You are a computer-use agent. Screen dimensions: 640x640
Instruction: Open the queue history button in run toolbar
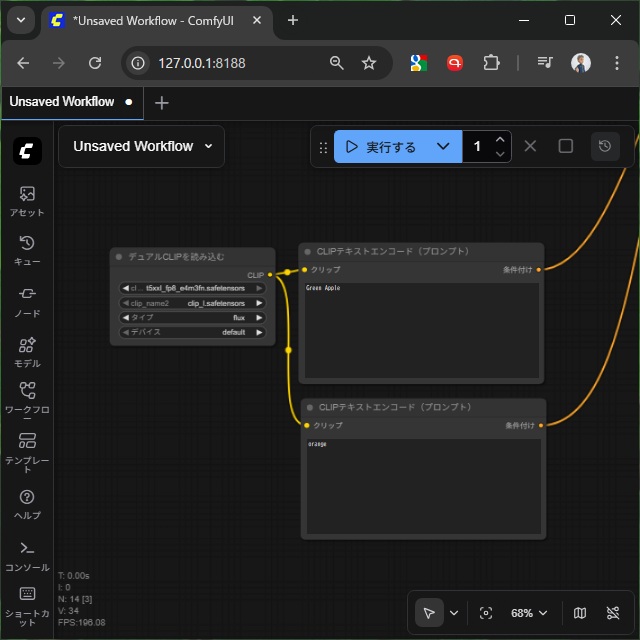pos(605,146)
